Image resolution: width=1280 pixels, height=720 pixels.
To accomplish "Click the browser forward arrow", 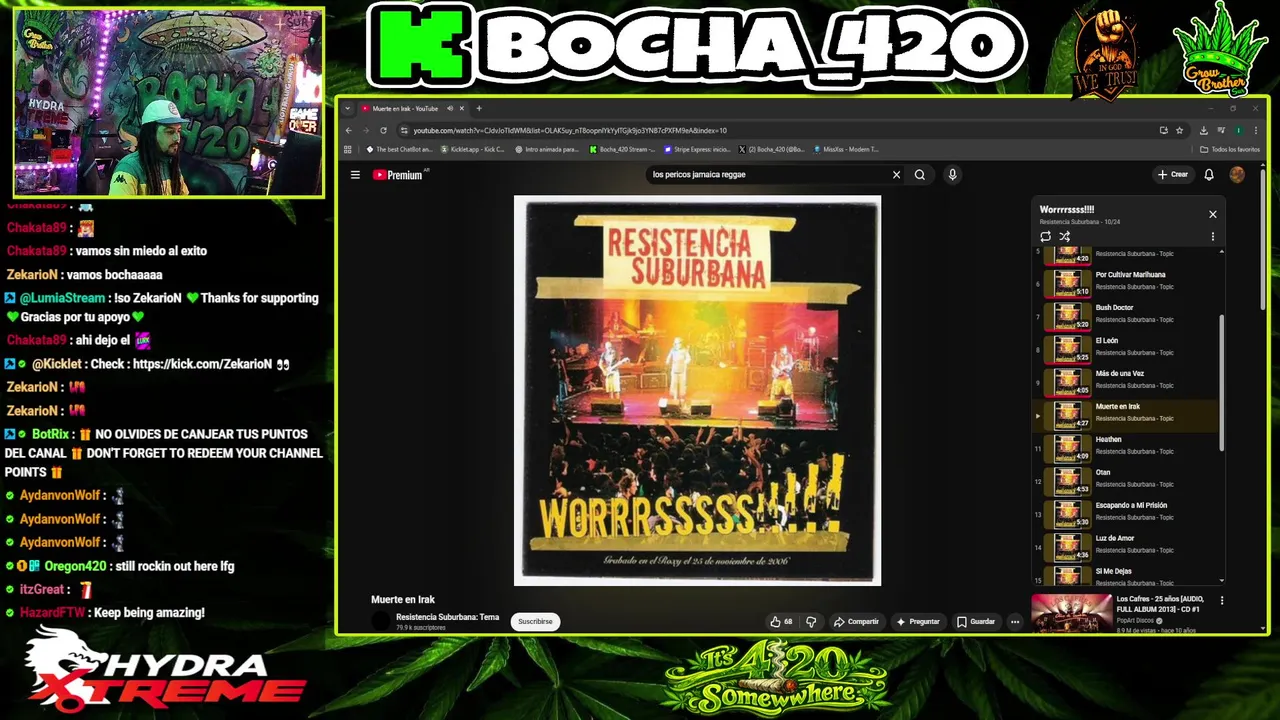I will point(366,130).
